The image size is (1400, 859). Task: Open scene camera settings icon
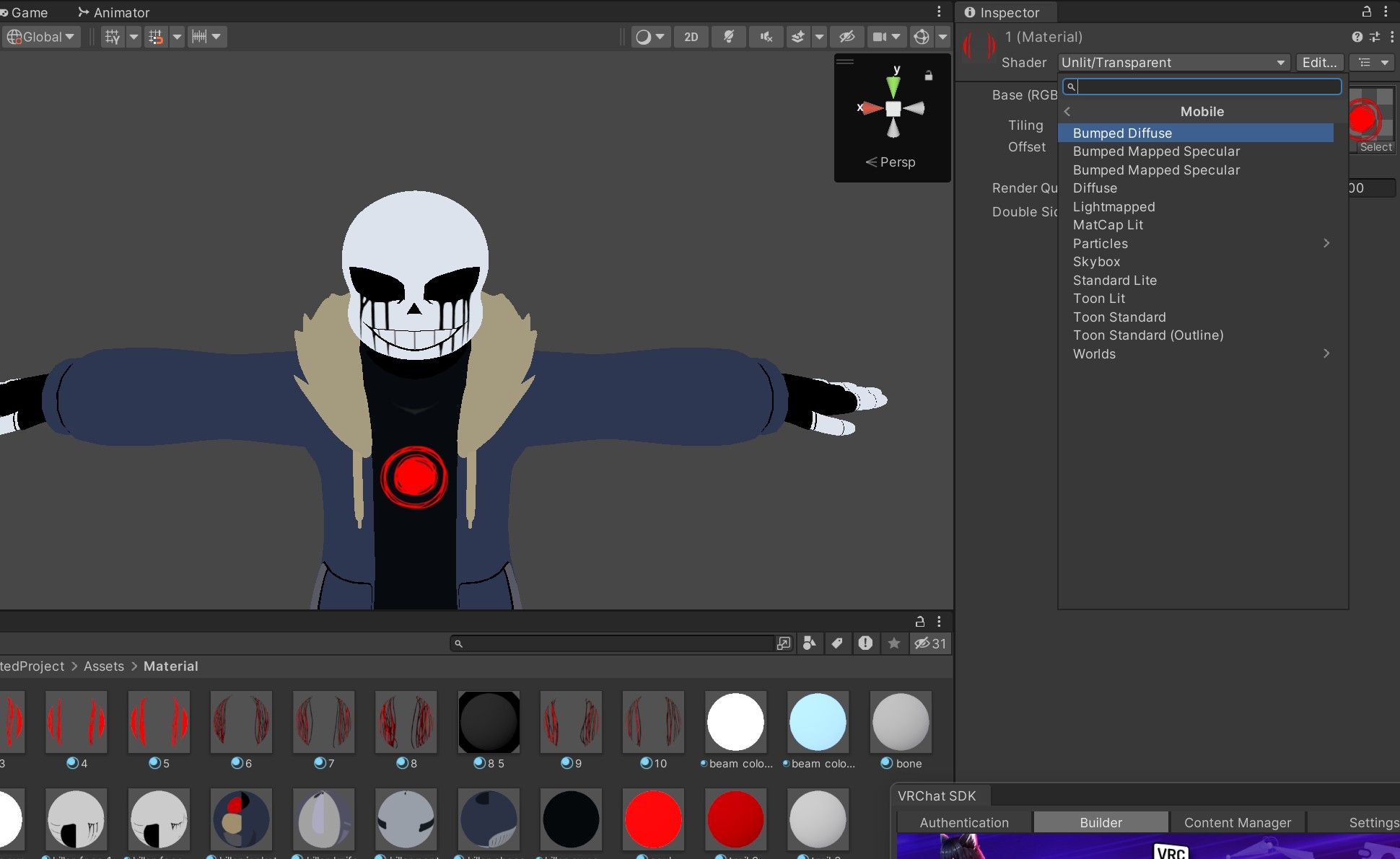(880, 37)
